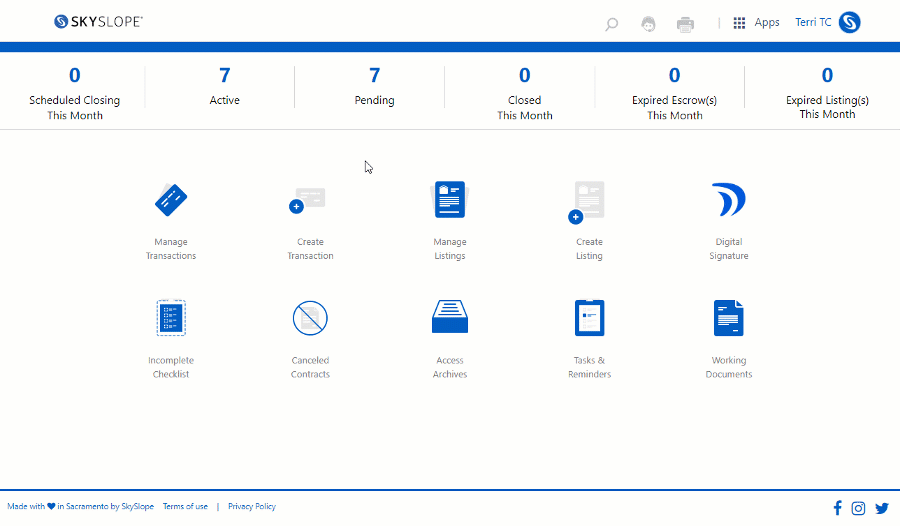Open the Incomplete Checklist icon
Image resolution: width=900 pixels, height=526 pixels.
pyautogui.click(x=171, y=318)
